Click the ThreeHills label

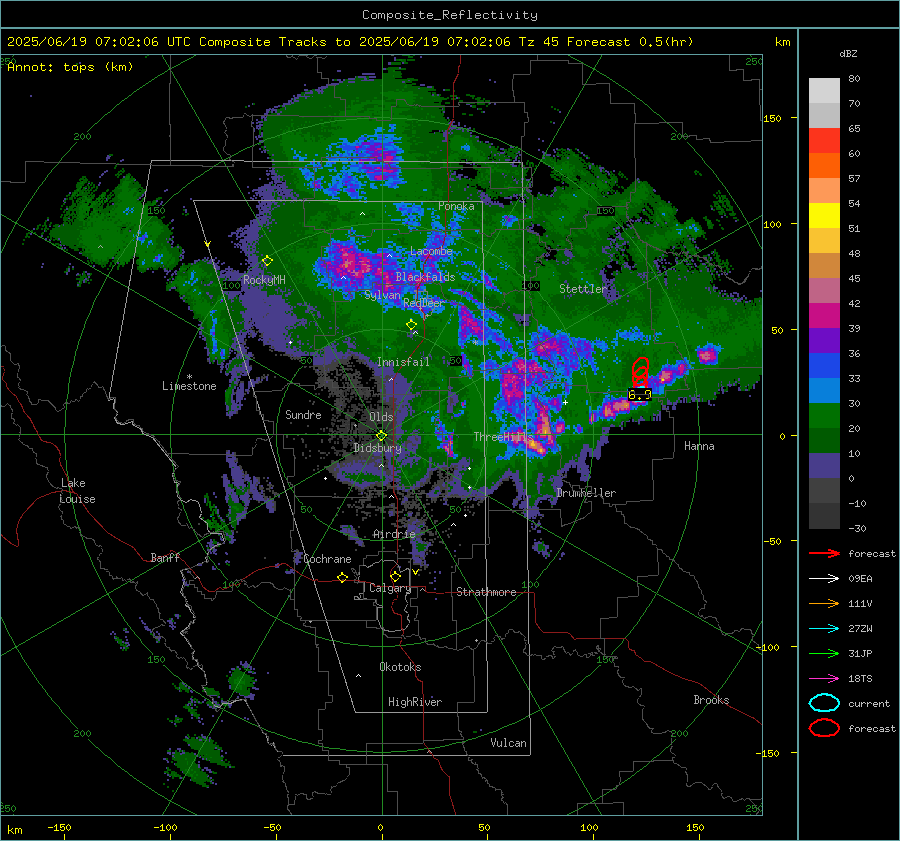(x=504, y=437)
